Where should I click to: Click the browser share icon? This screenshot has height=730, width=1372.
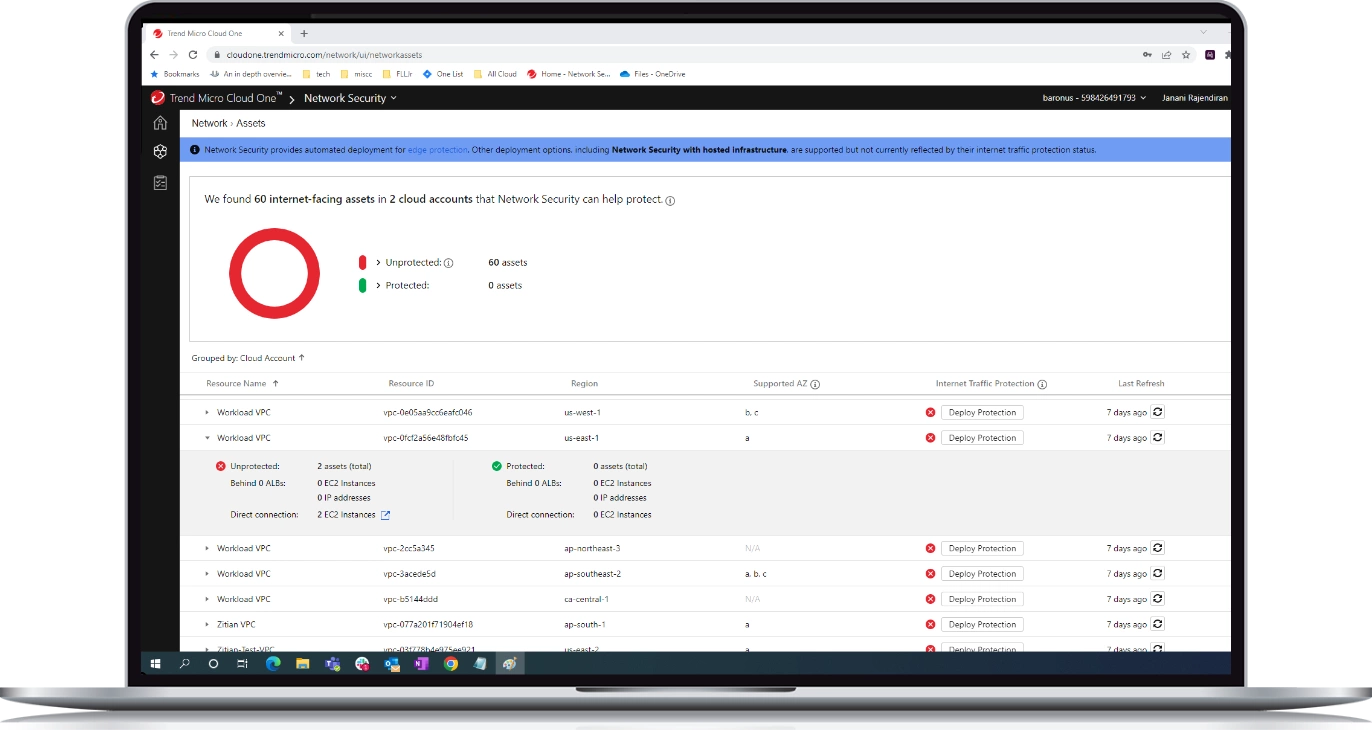pyautogui.click(x=1166, y=55)
